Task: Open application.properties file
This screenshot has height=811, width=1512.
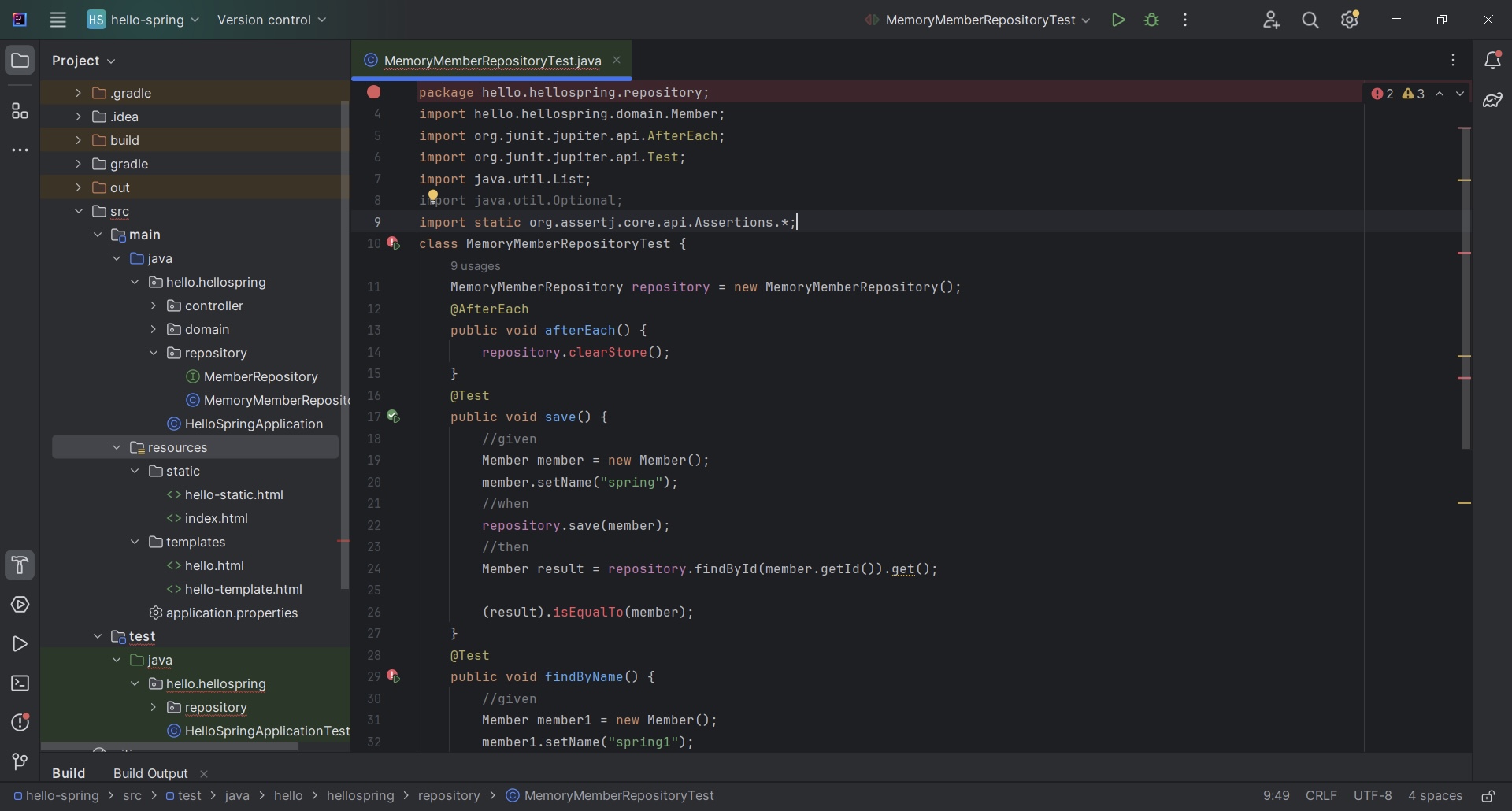Action: [224, 613]
